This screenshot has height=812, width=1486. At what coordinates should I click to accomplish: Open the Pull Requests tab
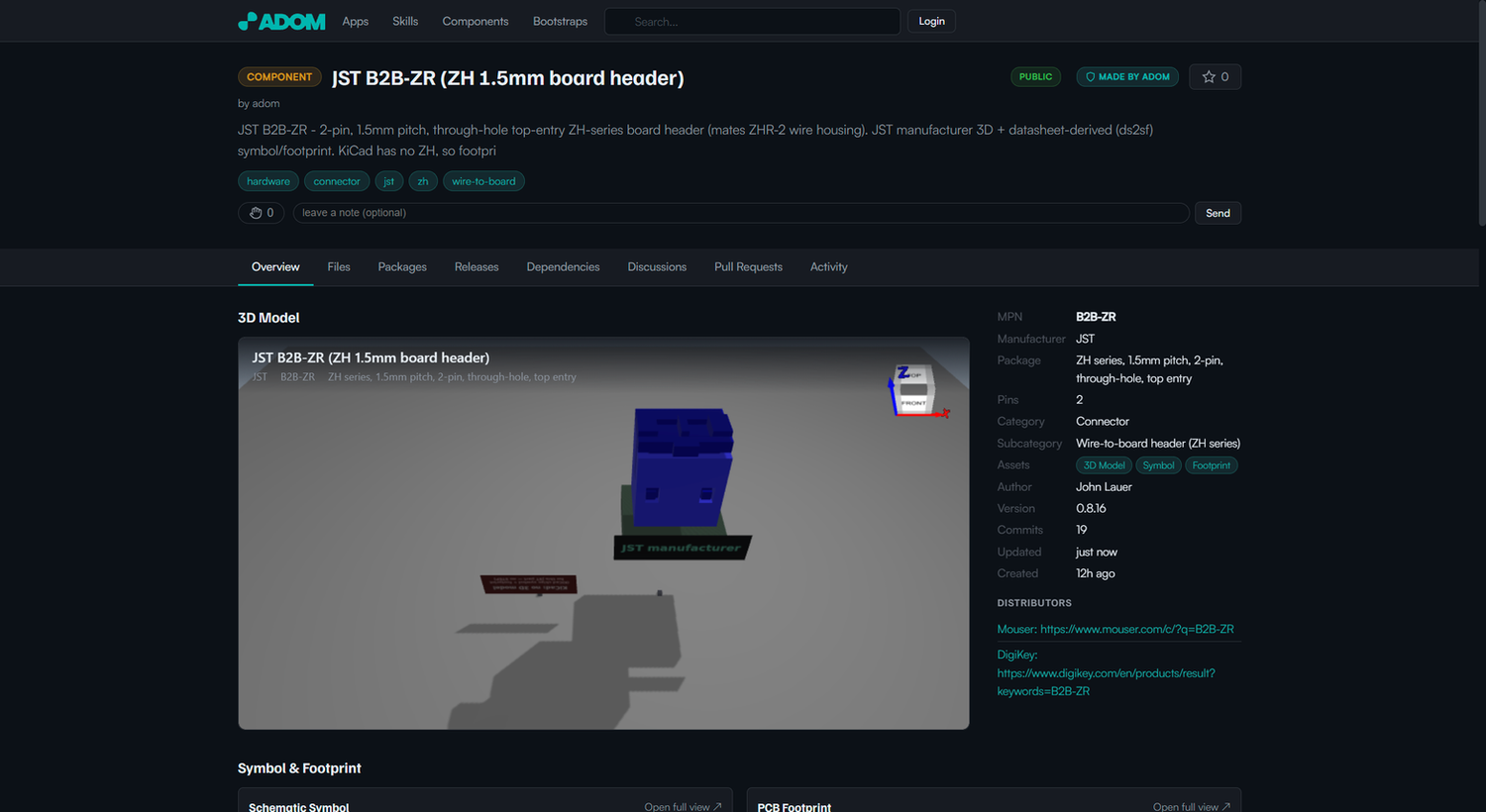748,267
